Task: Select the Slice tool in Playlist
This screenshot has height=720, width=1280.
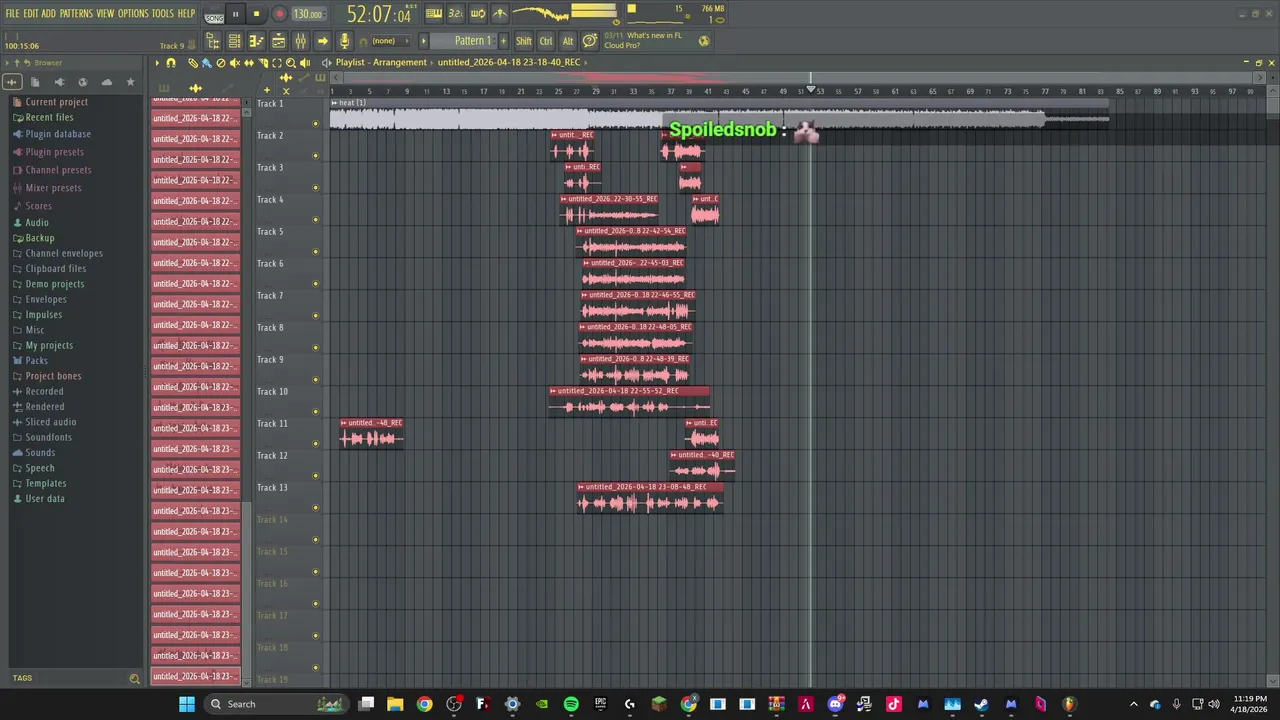Action: tap(263, 63)
